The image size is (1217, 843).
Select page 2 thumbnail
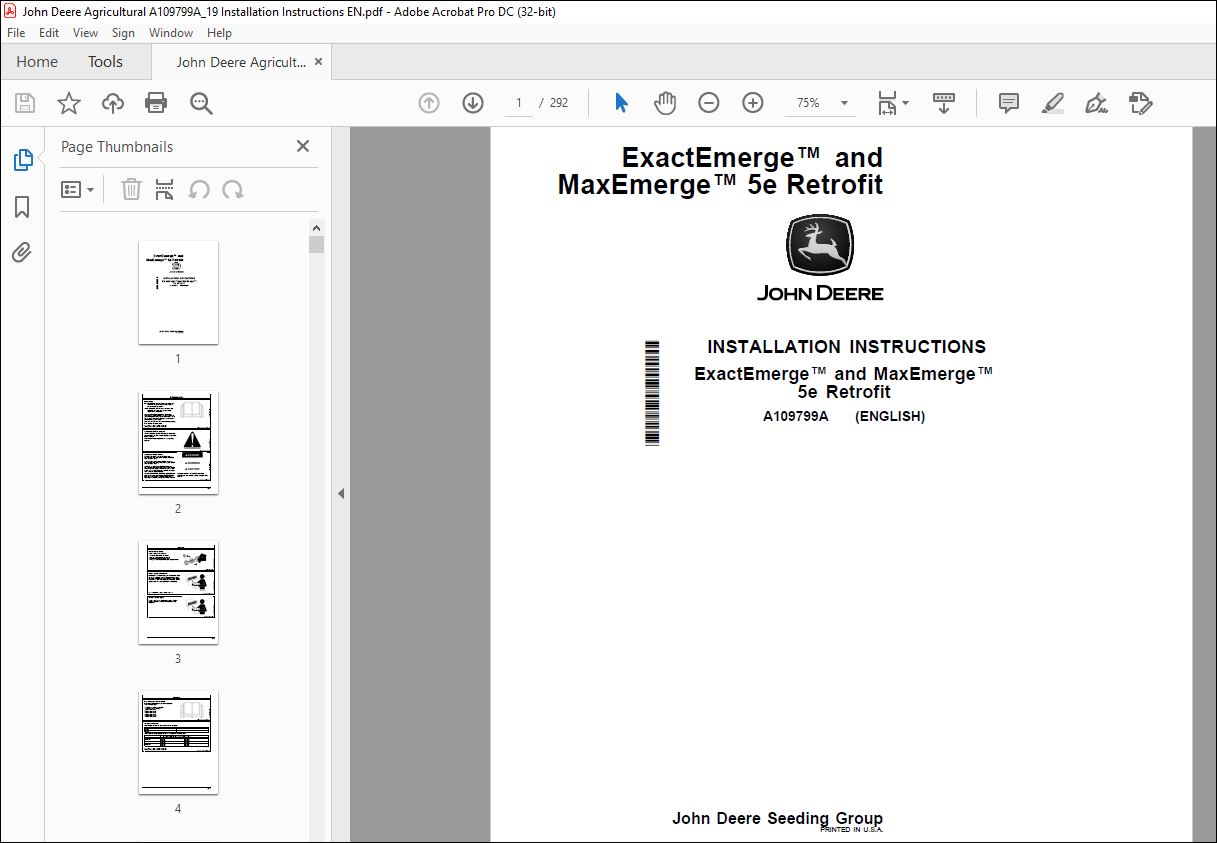pos(178,442)
